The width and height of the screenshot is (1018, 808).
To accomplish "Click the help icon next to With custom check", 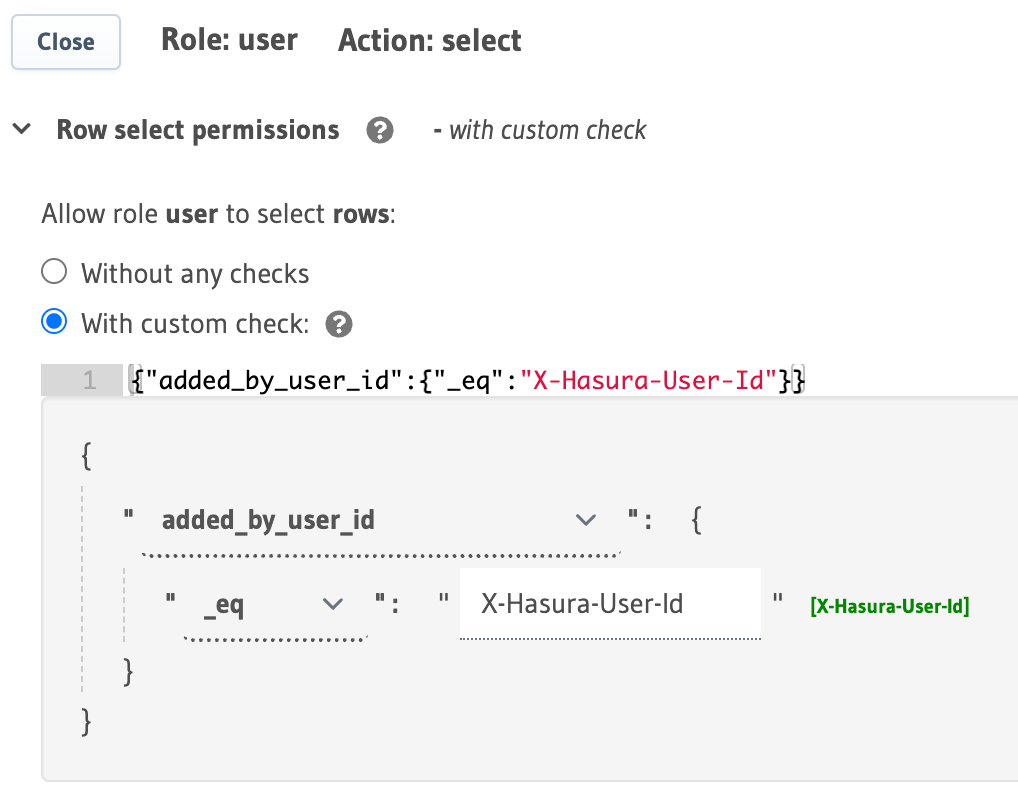I will pos(338,323).
